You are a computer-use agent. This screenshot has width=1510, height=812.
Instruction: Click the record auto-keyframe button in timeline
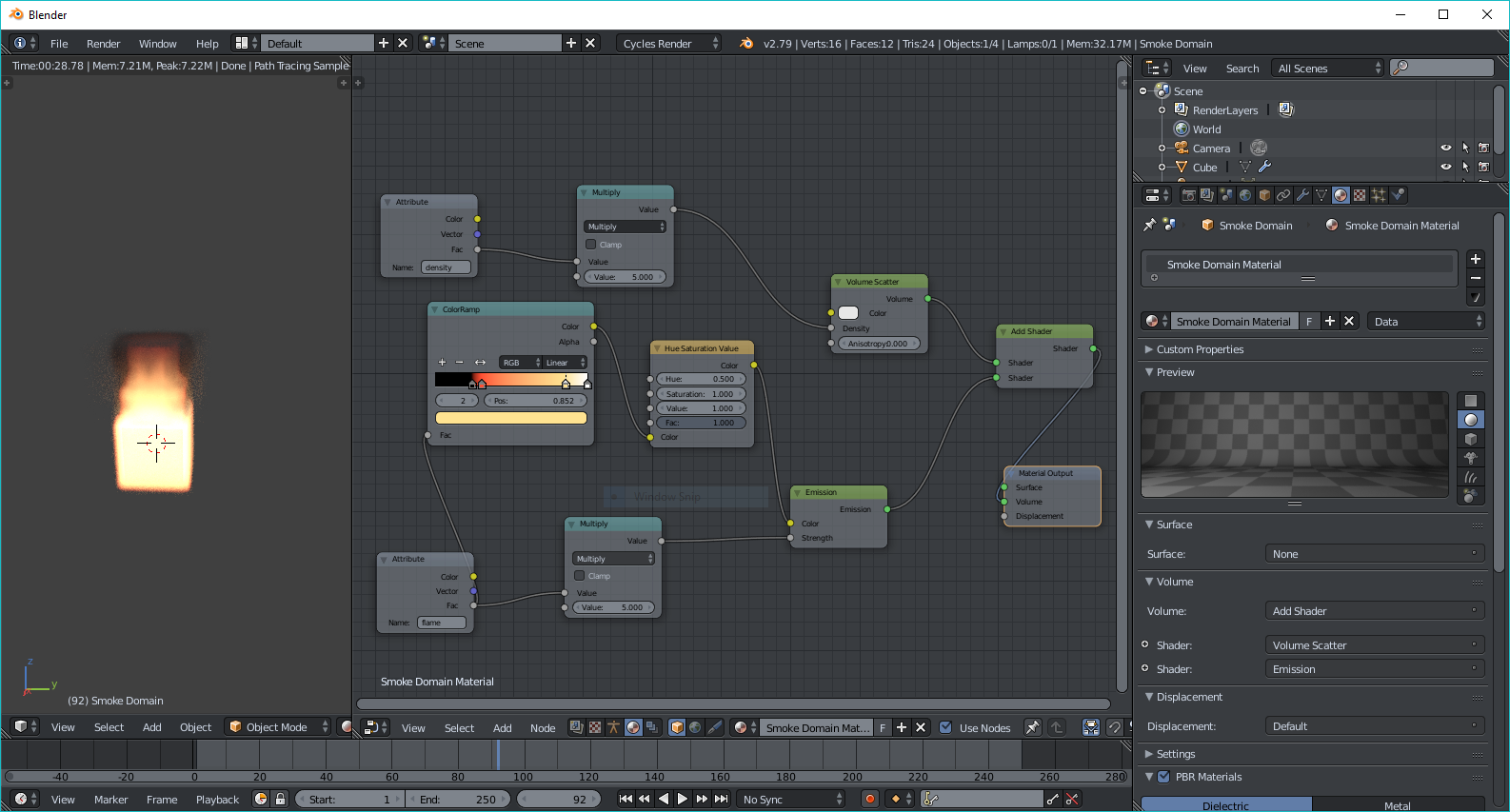click(869, 799)
